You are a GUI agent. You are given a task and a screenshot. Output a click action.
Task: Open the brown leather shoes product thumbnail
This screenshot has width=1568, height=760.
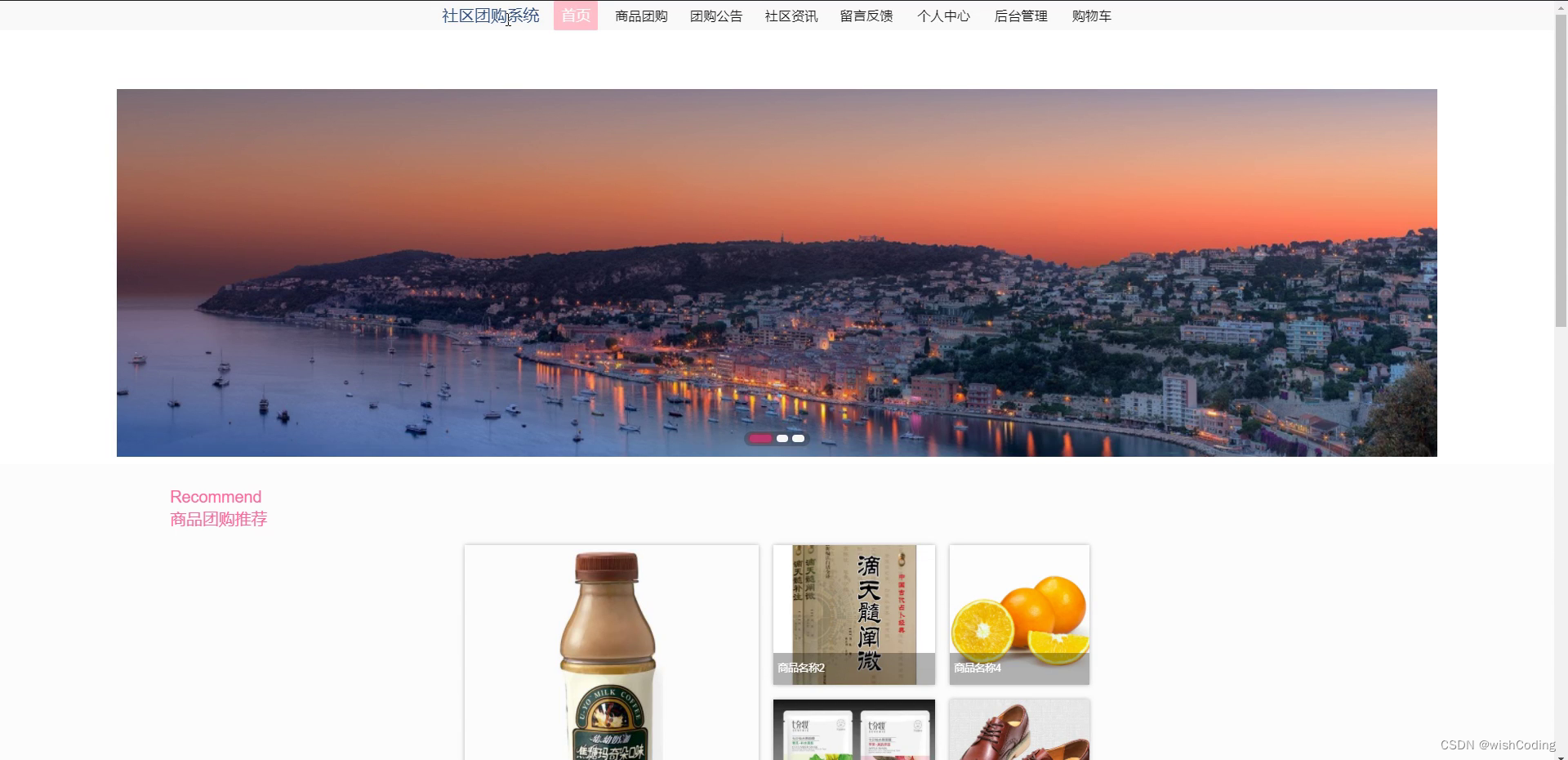click(x=1019, y=730)
